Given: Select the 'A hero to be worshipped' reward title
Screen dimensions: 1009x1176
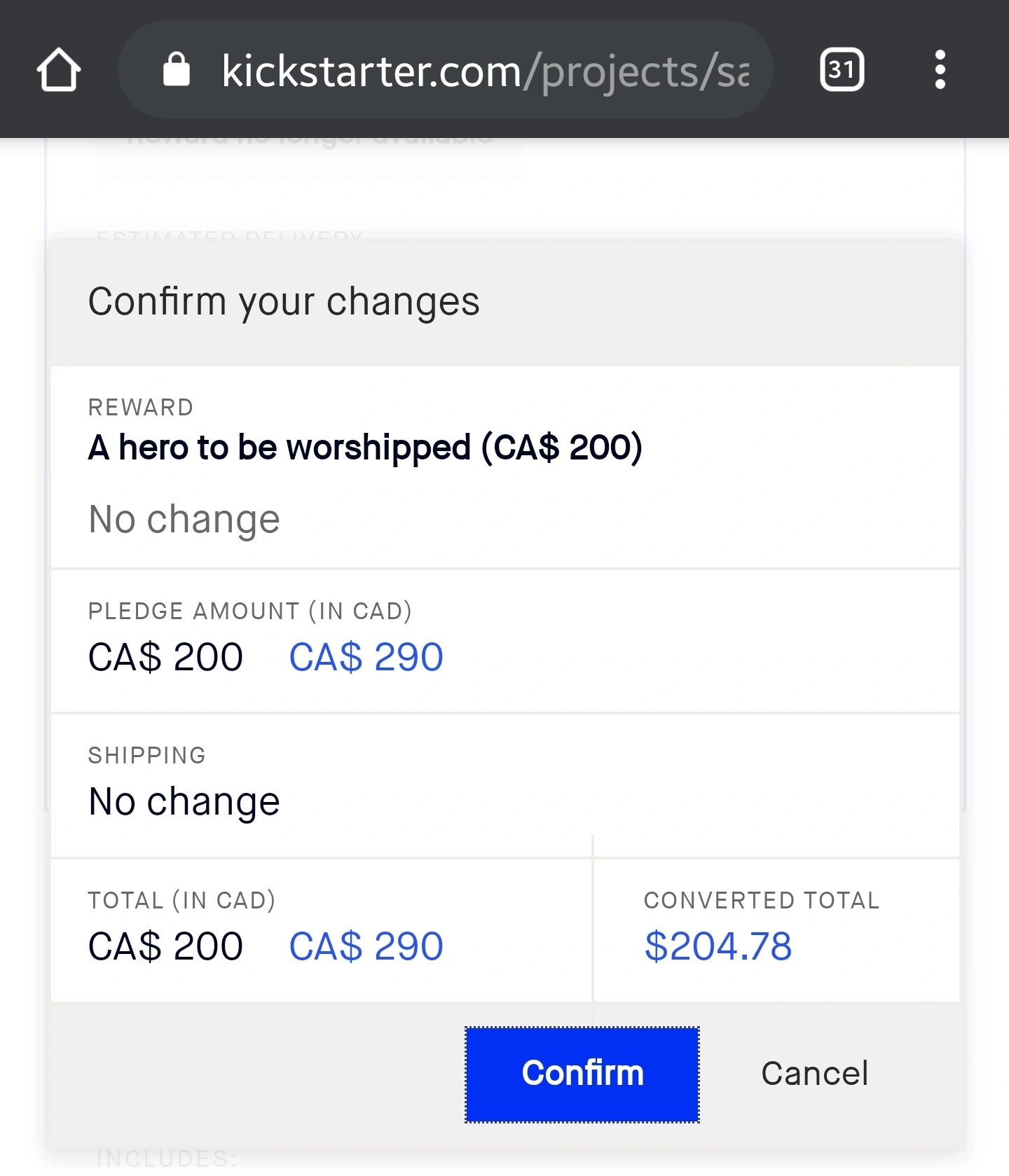Looking at the screenshot, I should (365, 448).
